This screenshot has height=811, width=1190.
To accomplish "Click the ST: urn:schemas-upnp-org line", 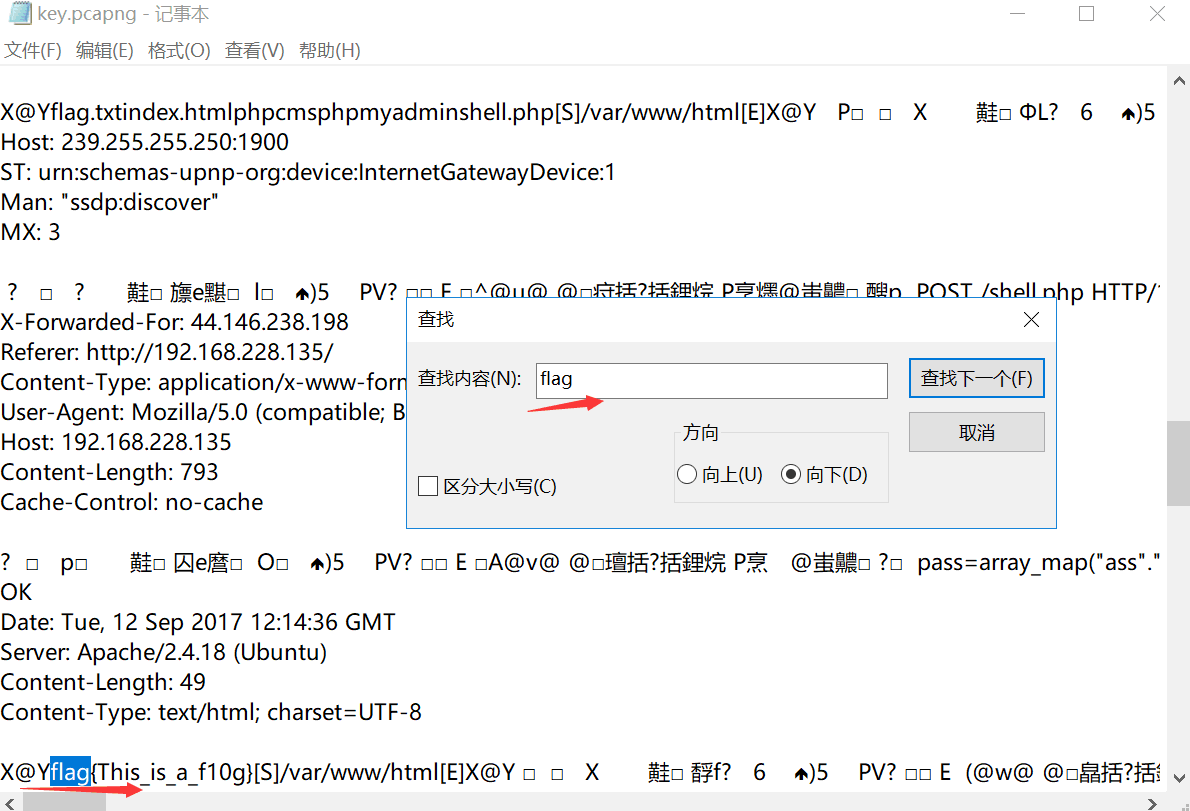I will pos(308,172).
